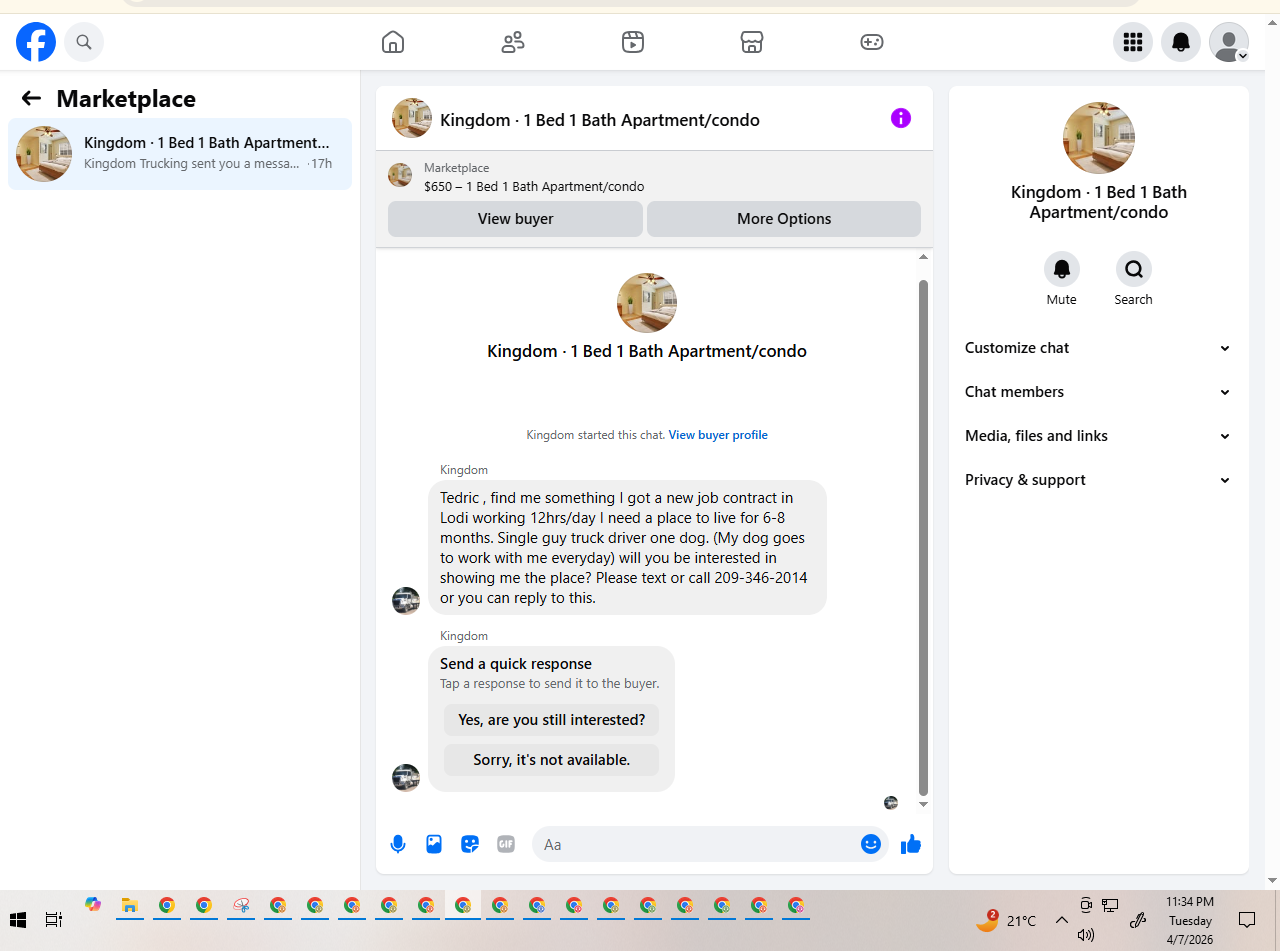The image size is (1280, 951).
Task: Click the chat scroll-down arrow
Action: click(923, 804)
